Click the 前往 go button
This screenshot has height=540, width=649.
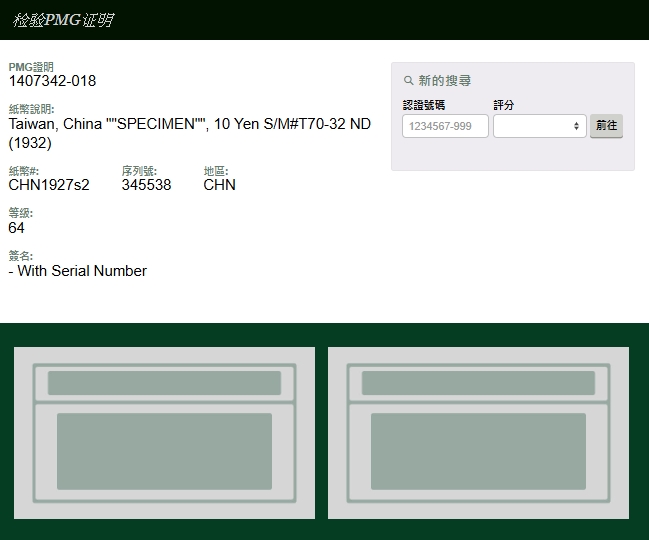point(606,126)
